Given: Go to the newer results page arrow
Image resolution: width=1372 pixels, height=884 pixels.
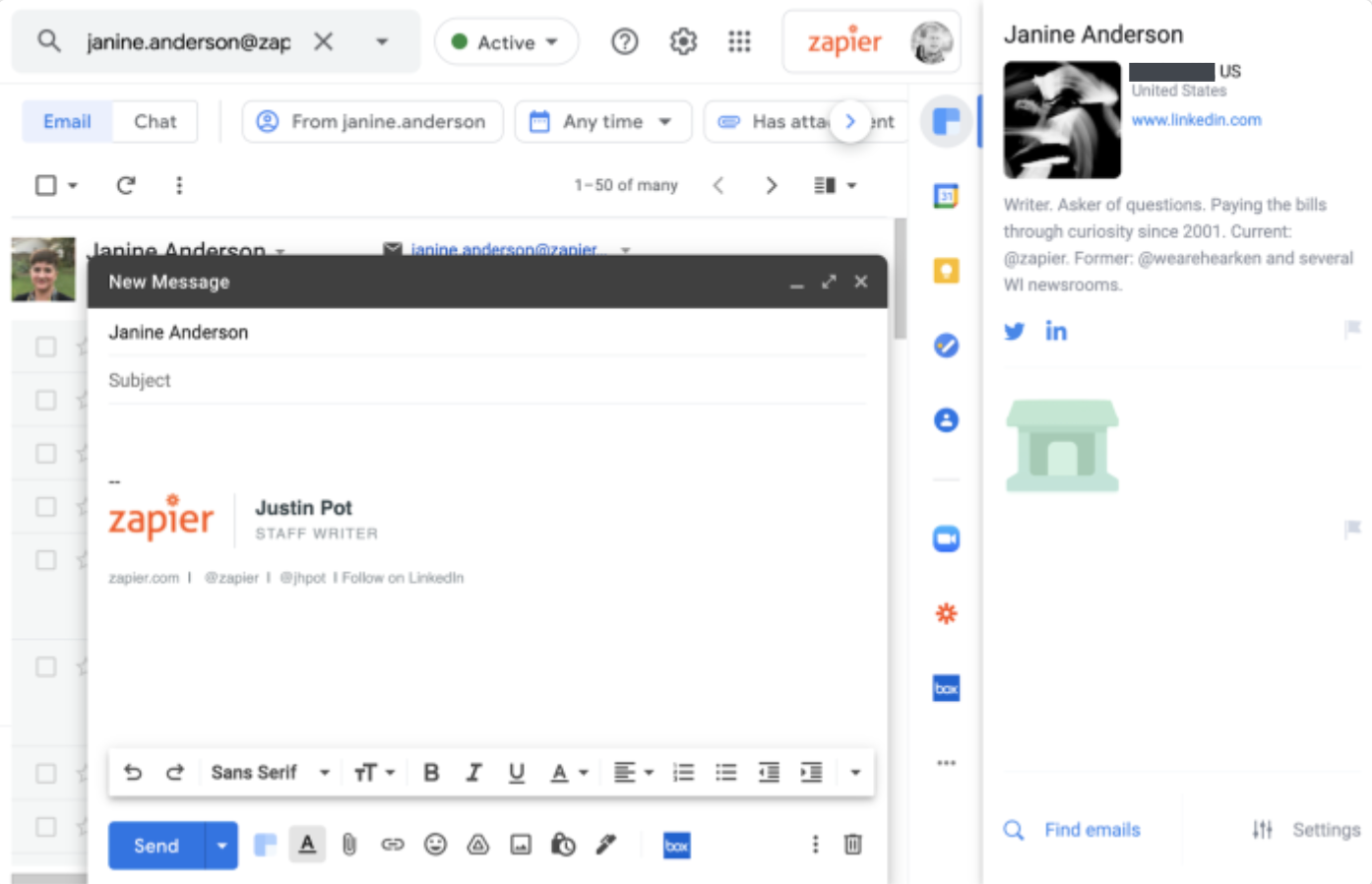Looking at the screenshot, I should [x=718, y=185].
